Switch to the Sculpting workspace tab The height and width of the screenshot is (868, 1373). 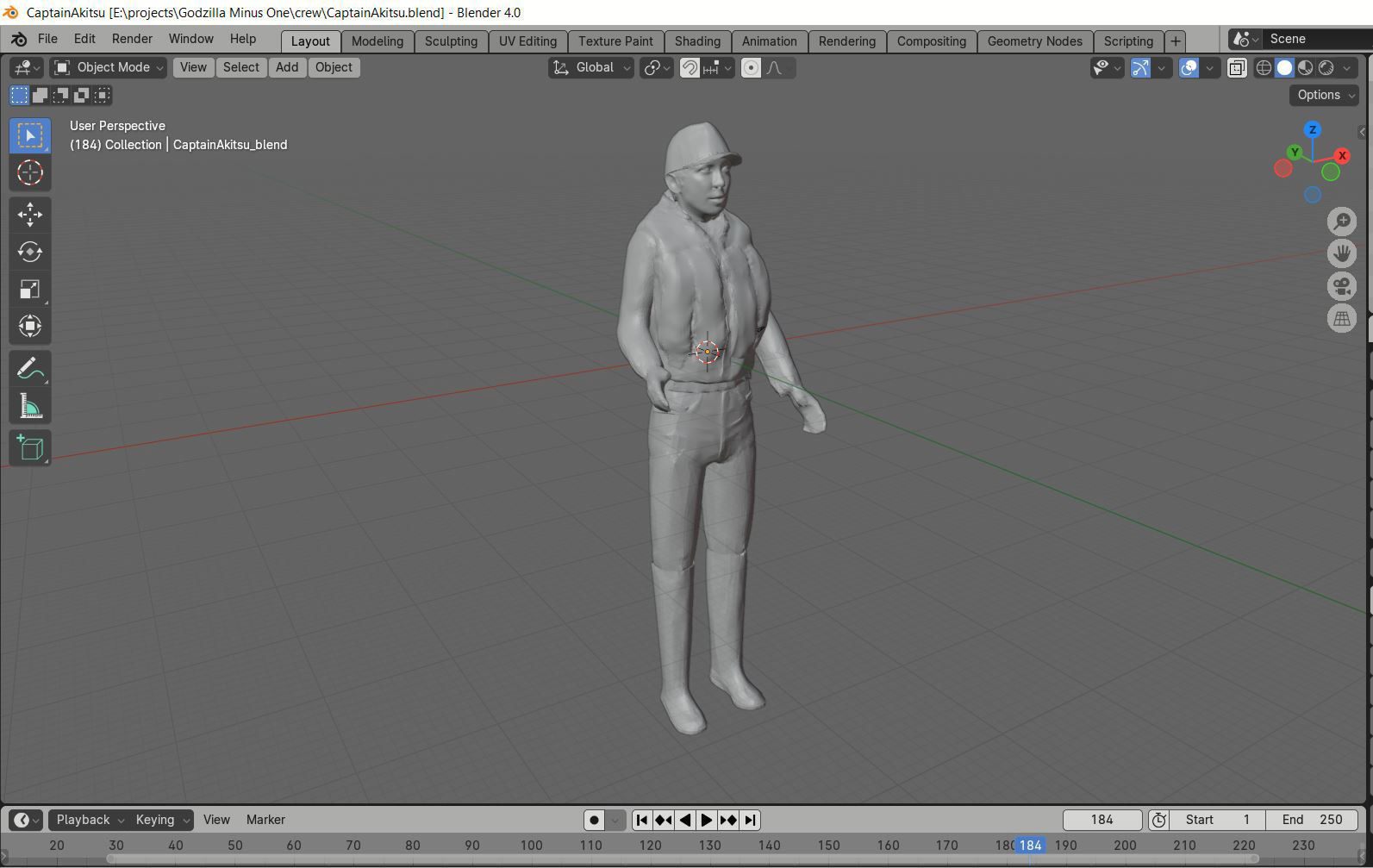click(x=451, y=41)
